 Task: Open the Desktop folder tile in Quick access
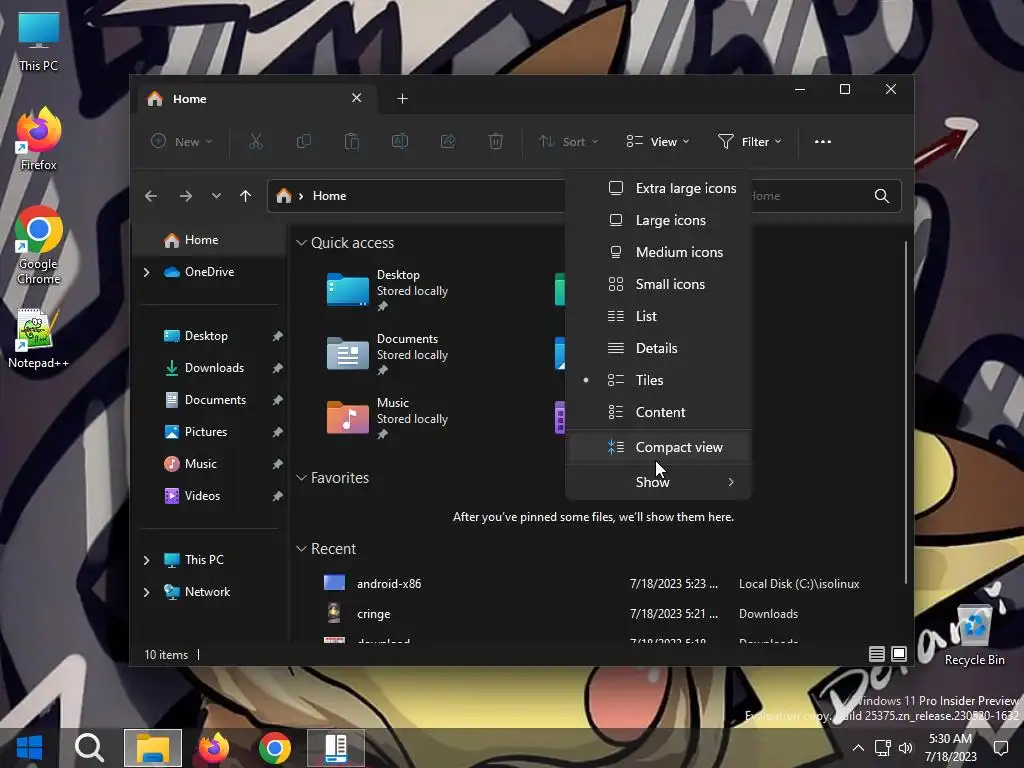[x=388, y=291]
